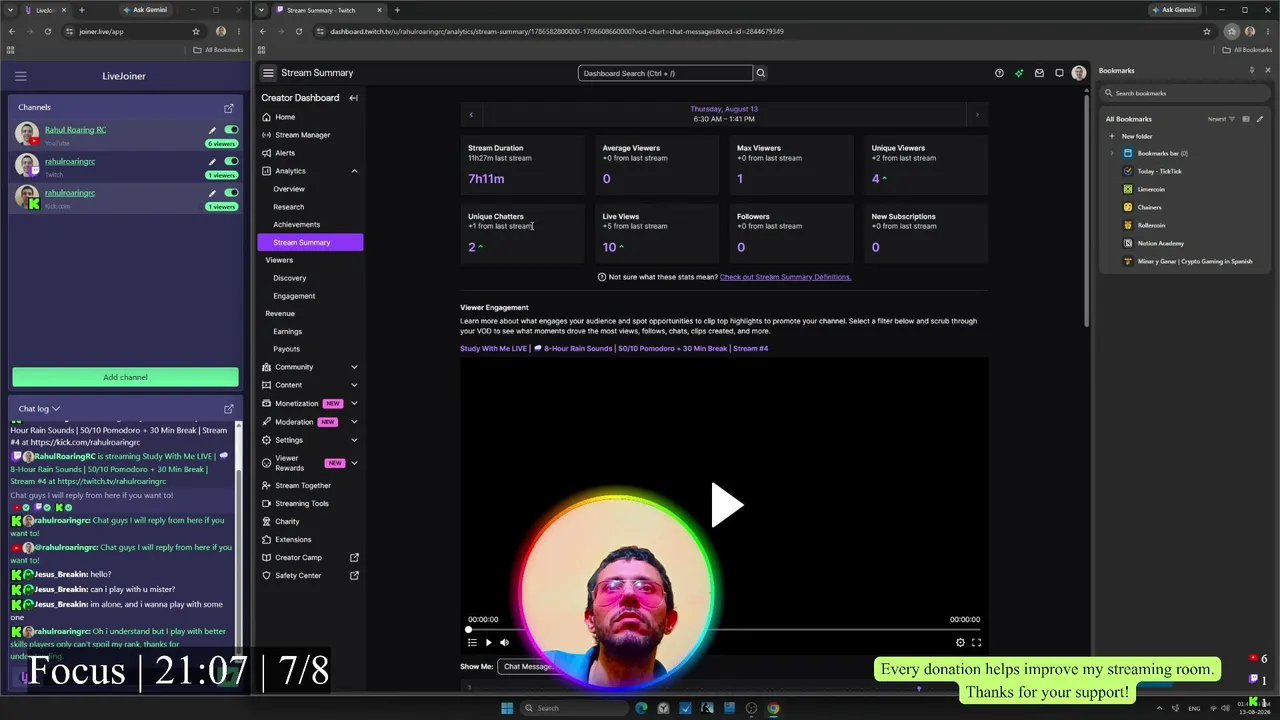Toggle the Twitch channel switch in LiveJoiner
1280x720 pixels.
[231, 161]
